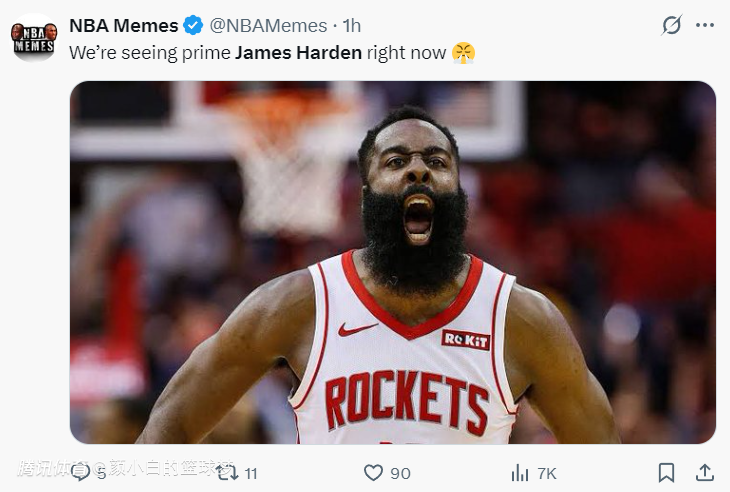The image size is (730, 492).
Task: Click the repost count 11
Action: point(250,473)
